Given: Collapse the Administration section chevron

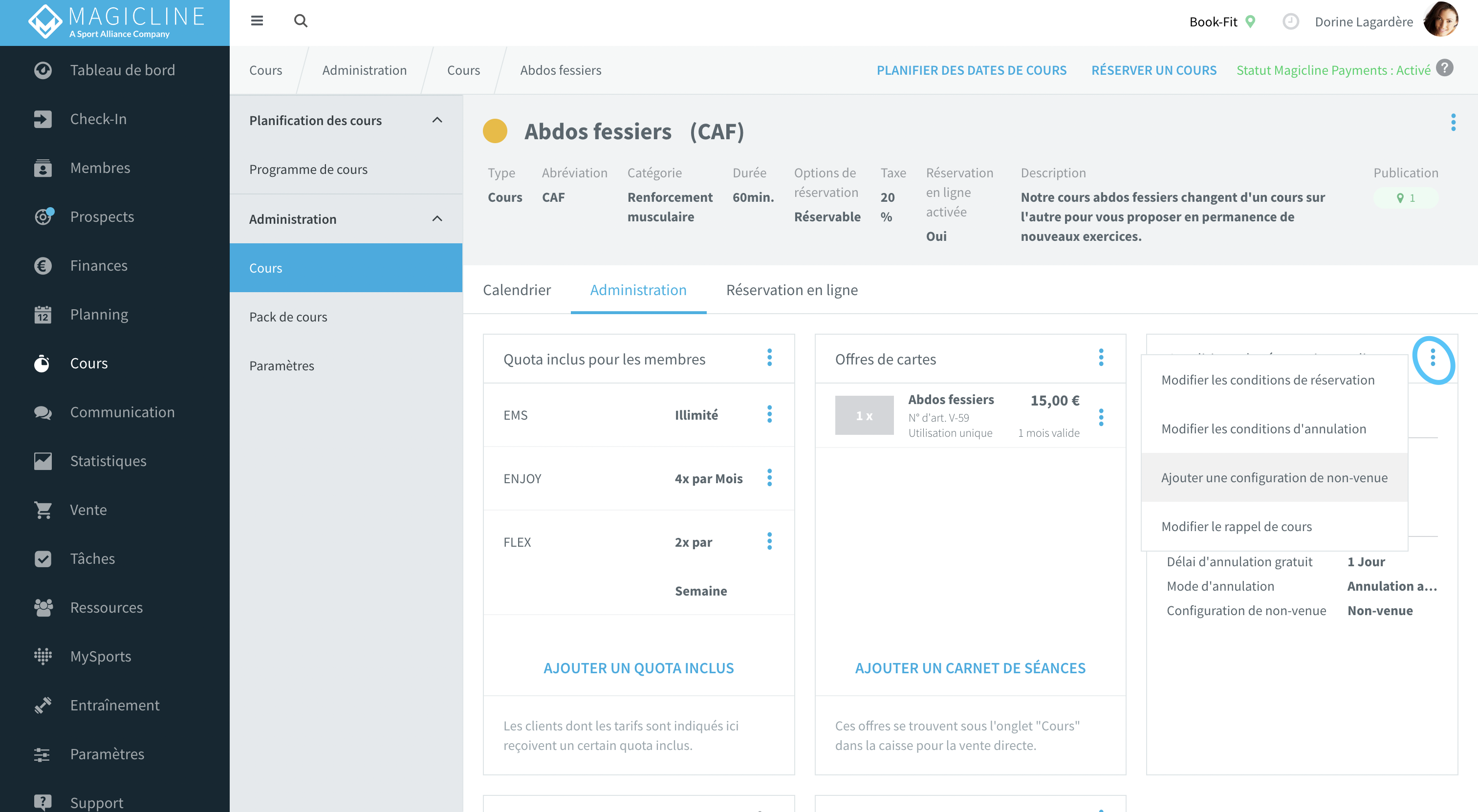Looking at the screenshot, I should (x=437, y=218).
